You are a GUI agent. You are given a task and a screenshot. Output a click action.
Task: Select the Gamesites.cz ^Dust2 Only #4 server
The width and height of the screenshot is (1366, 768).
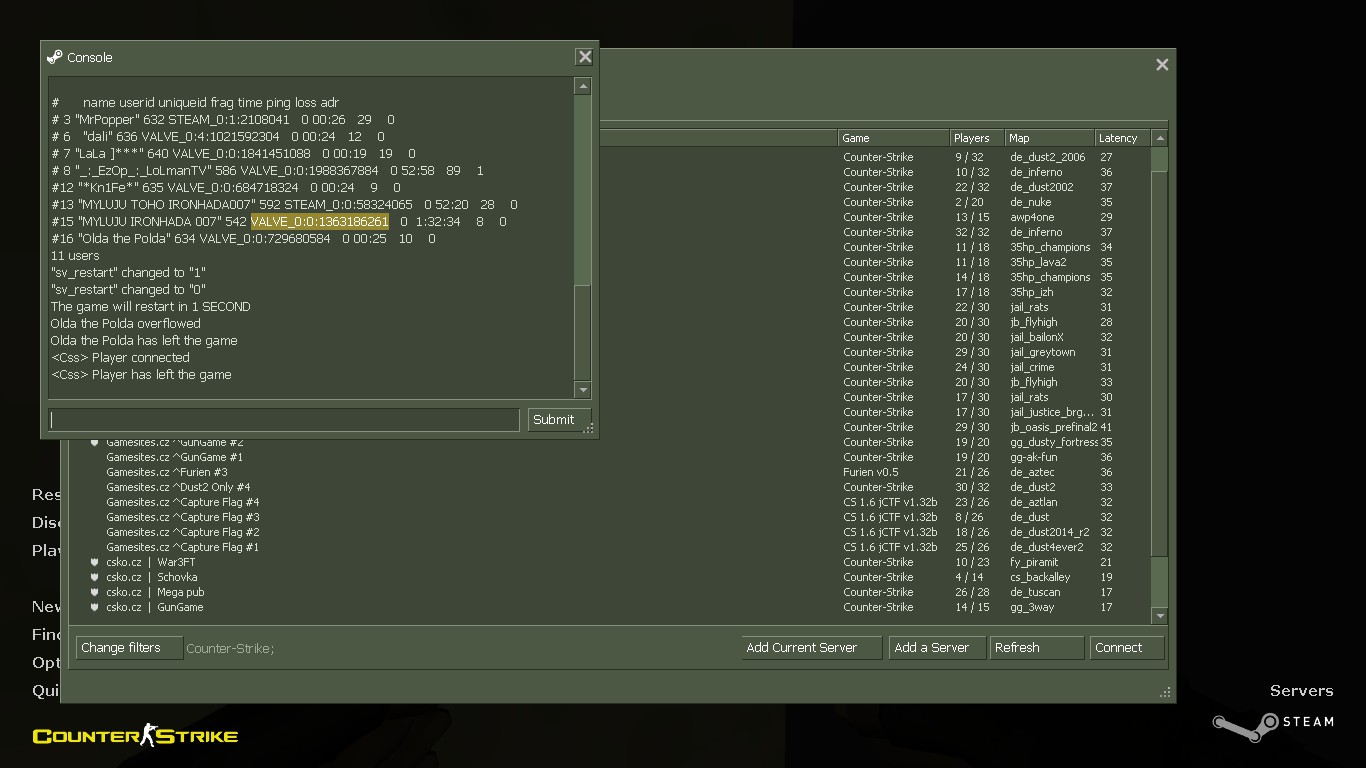tap(609, 487)
